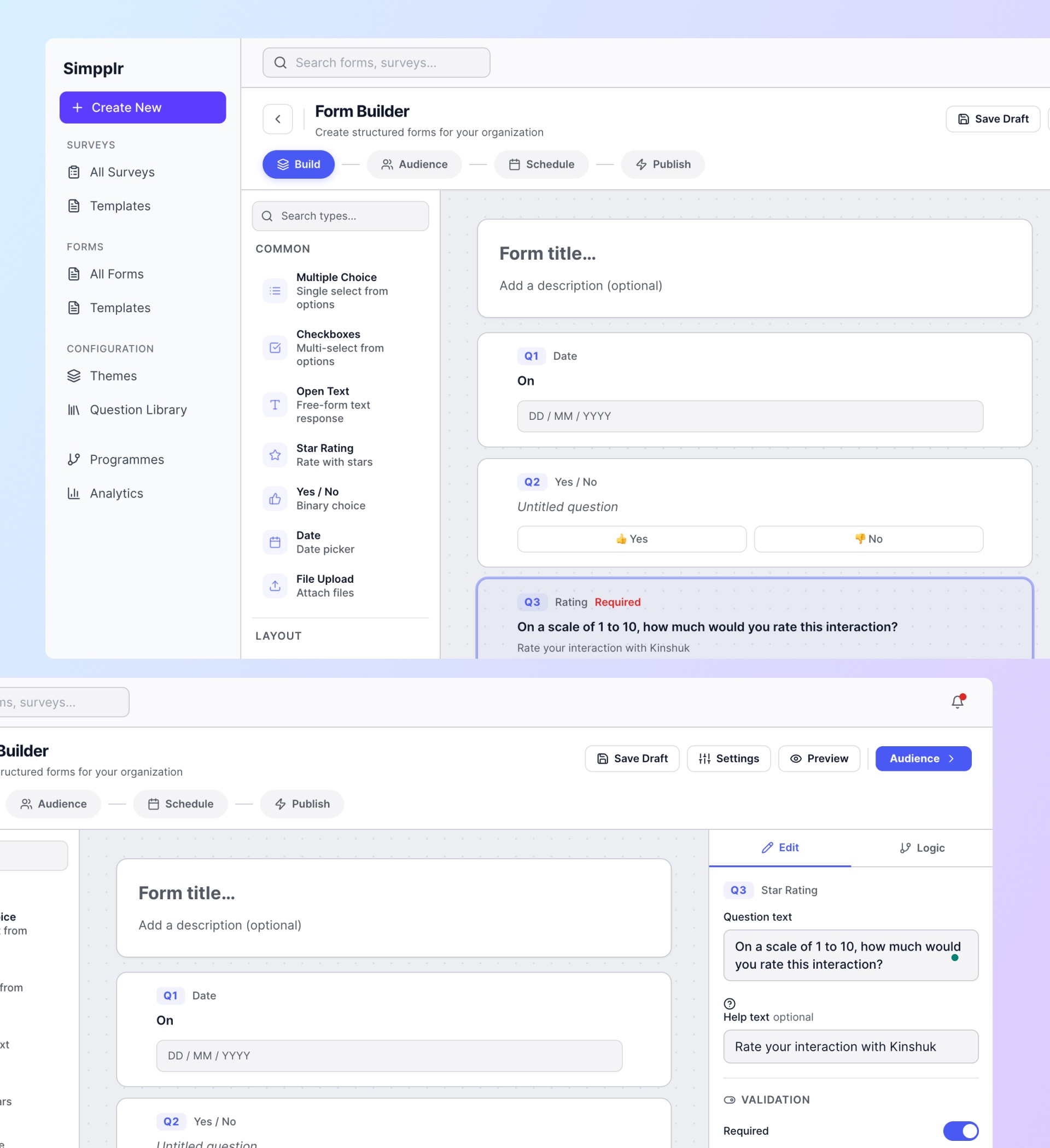Screen dimensions: 1050x1148
Task: Click the Create New button
Action: click(x=142, y=108)
